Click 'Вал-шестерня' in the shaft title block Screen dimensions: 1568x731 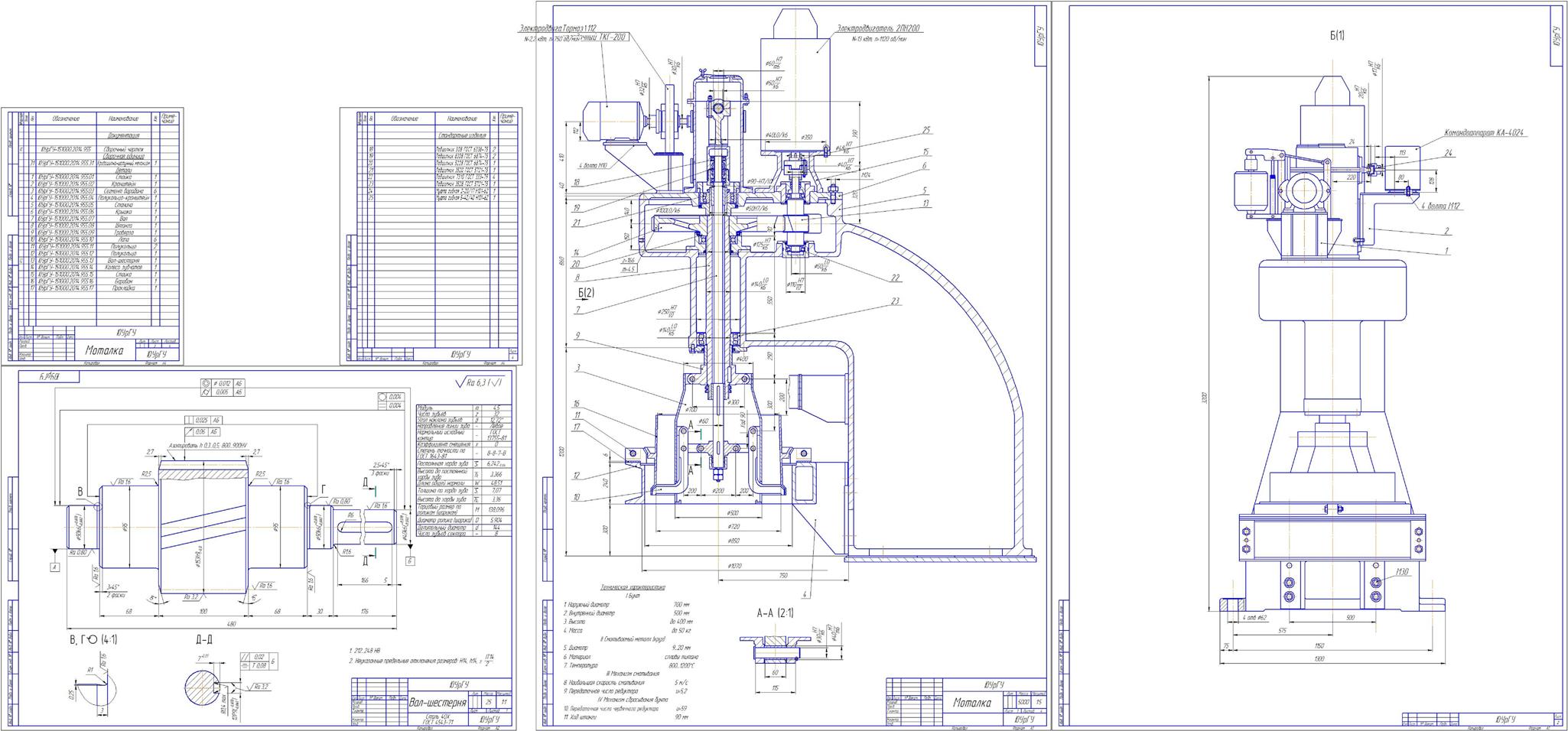[438, 703]
